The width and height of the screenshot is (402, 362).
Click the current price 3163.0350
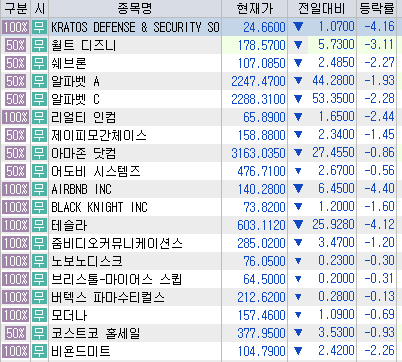(x=259, y=153)
